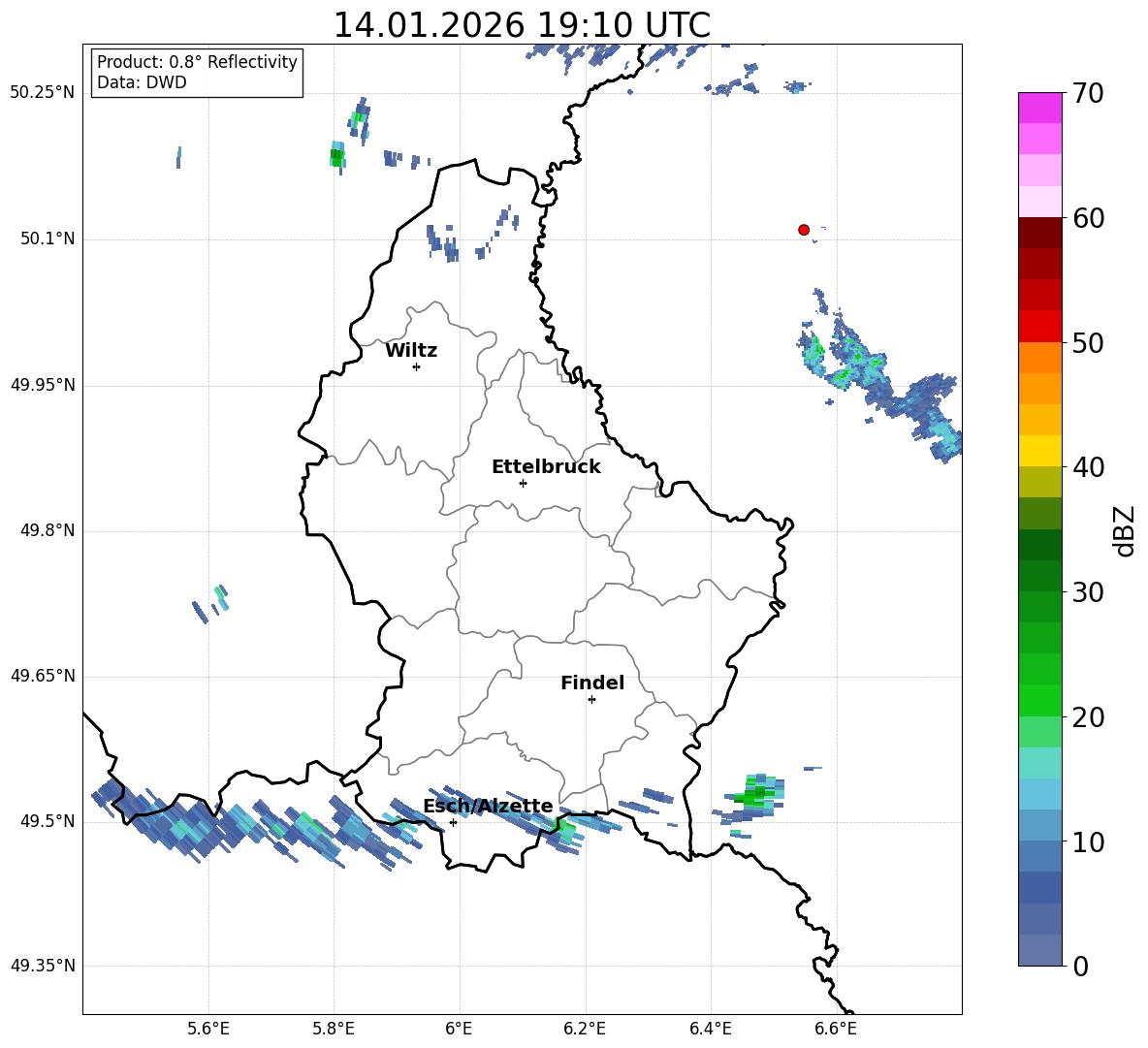This screenshot has height=1048, width=1148.
Task: Click the 49.5°N latitude label
Action: coord(48,821)
